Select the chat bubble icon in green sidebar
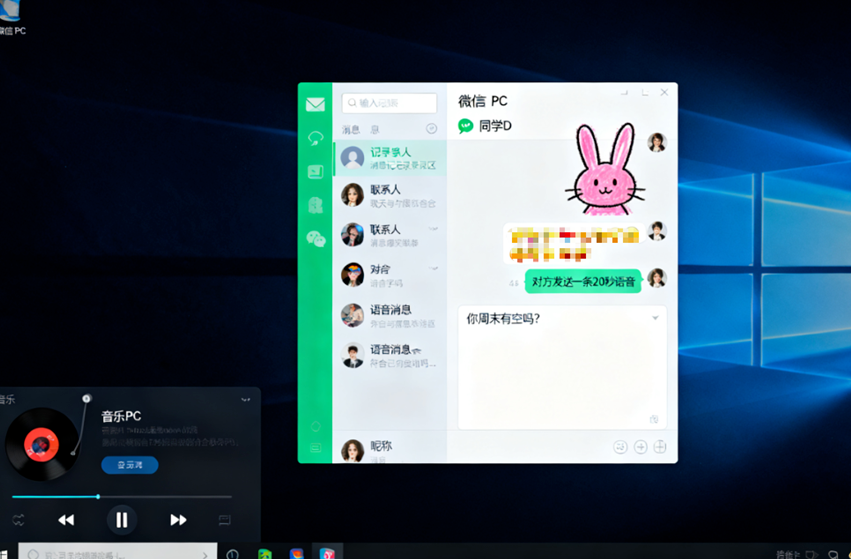 pyautogui.click(x=315, y=138)
